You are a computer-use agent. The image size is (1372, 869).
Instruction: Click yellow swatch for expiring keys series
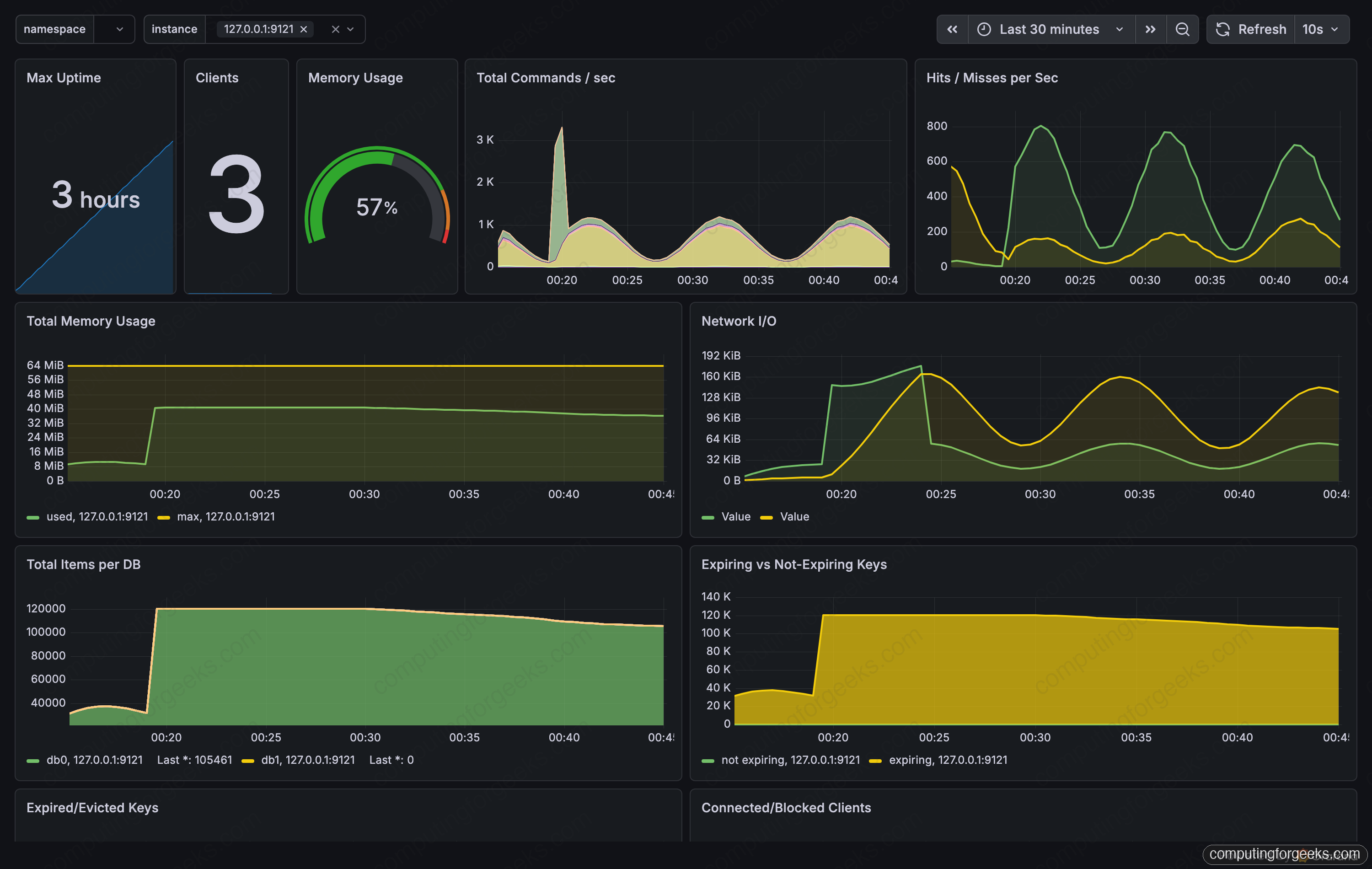click(x=875, y=761)
